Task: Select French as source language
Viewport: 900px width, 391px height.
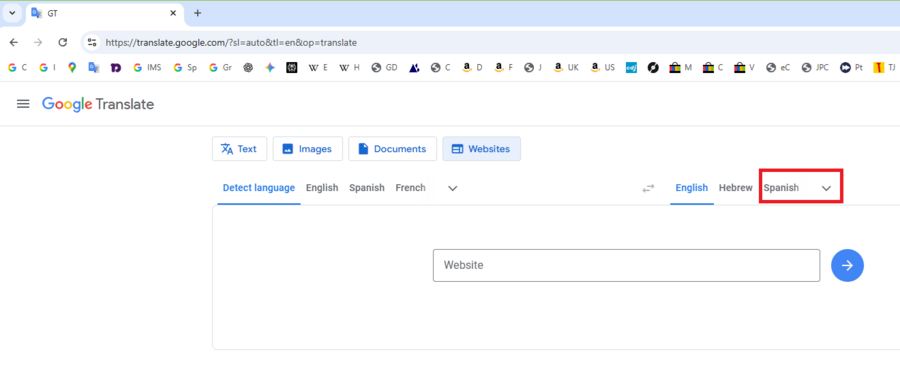Action: [x=410, y=188]
